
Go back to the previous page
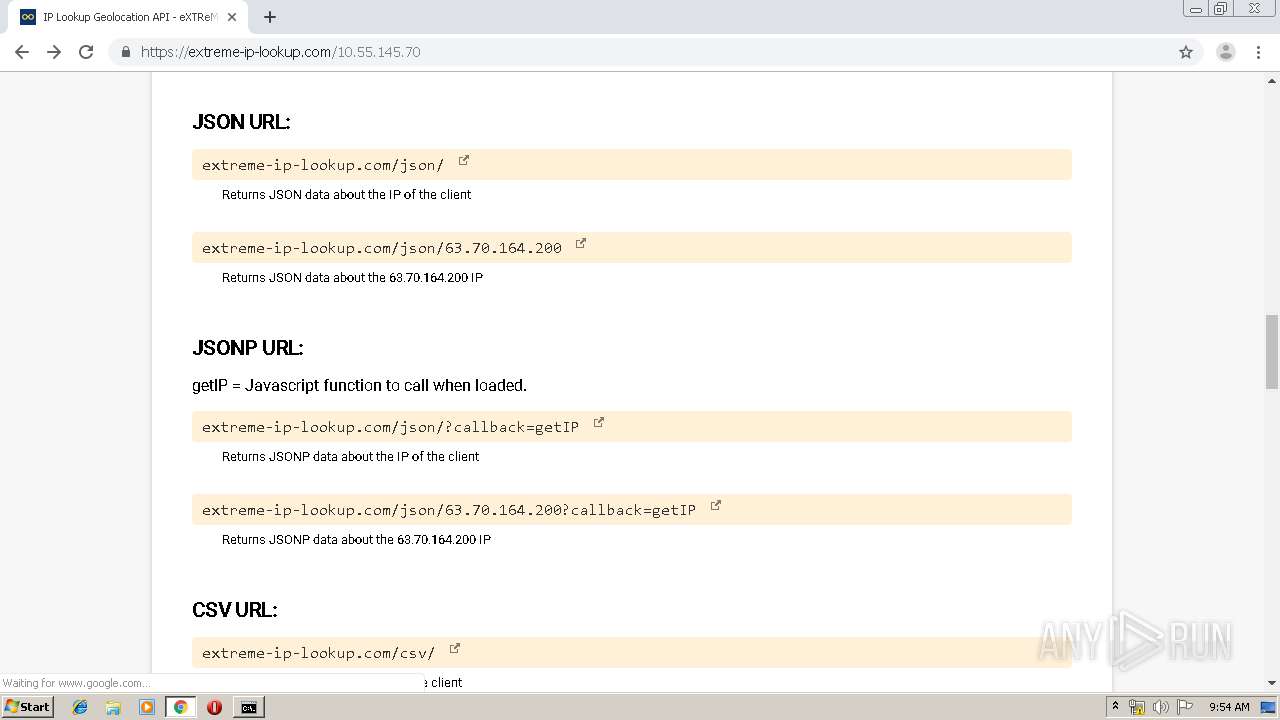(x=22, y=52)
